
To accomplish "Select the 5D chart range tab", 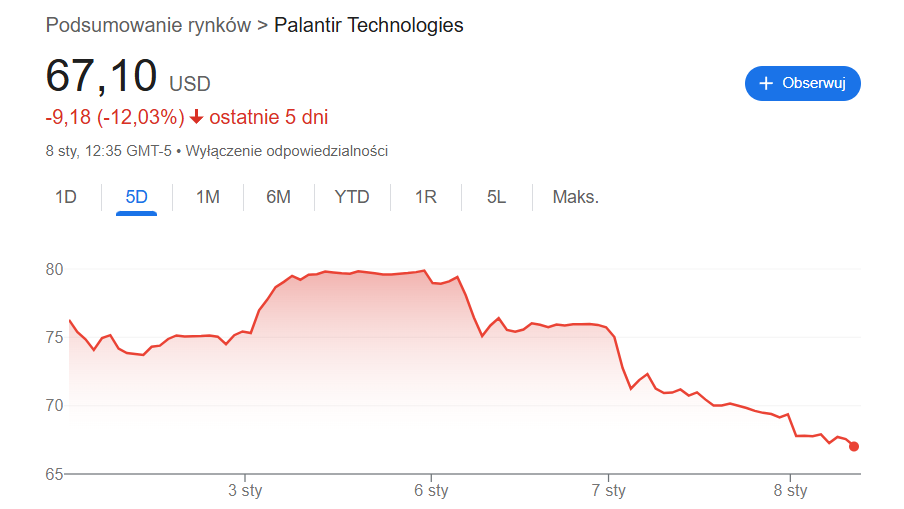I will 136,197.
